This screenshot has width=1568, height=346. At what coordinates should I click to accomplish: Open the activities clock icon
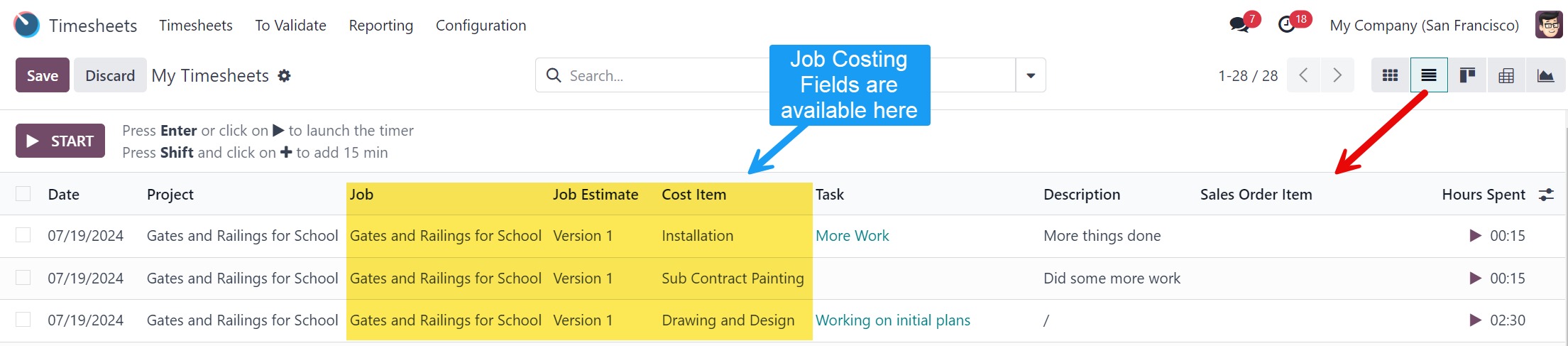click(1287, 26)
